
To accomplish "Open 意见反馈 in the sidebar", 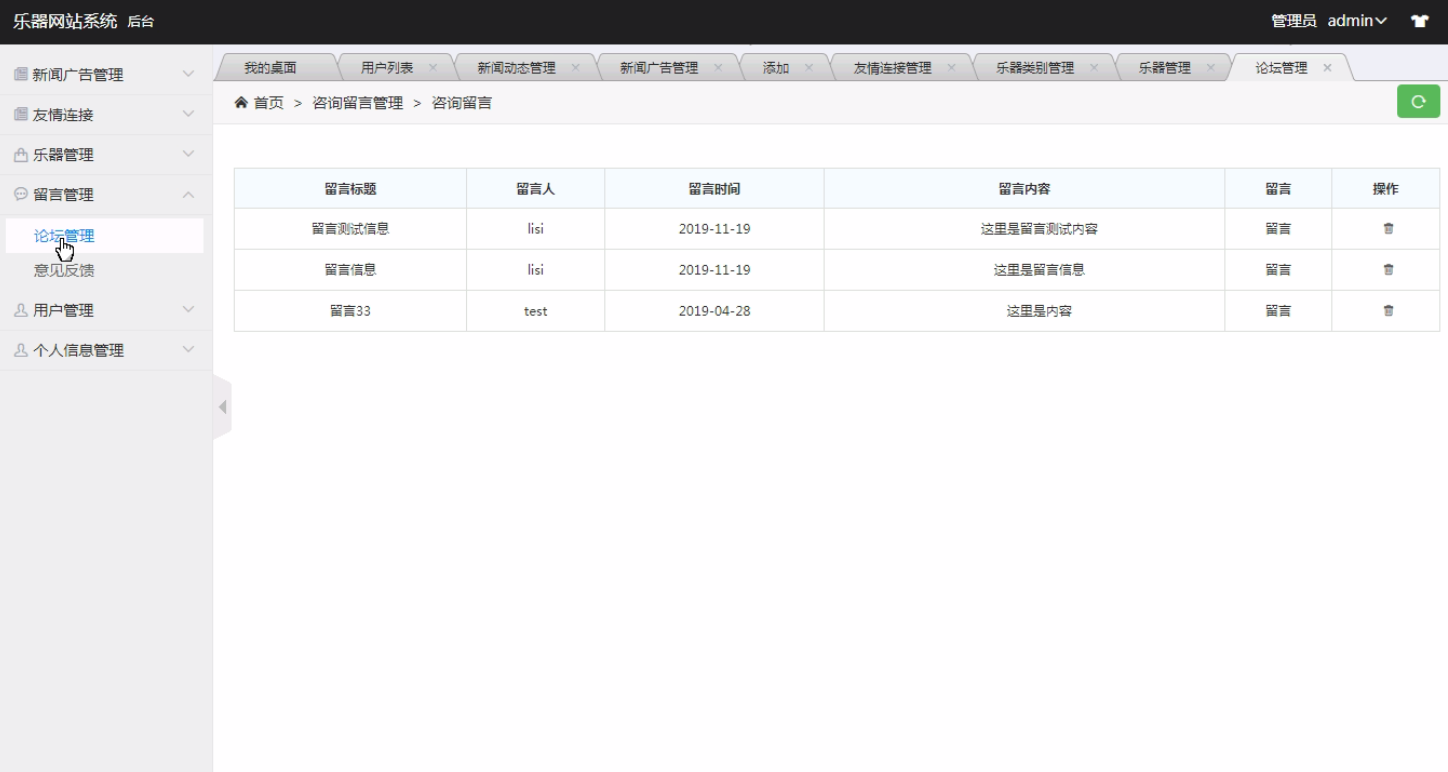I will [x=64, y=270].
